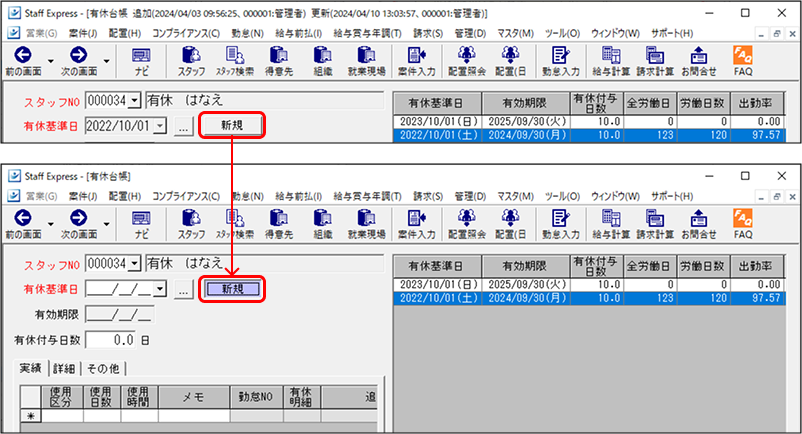Viewport: 802px width, 434px height.
Task: Open 組織 in lower window toolbar
Action: pos(322,224)
